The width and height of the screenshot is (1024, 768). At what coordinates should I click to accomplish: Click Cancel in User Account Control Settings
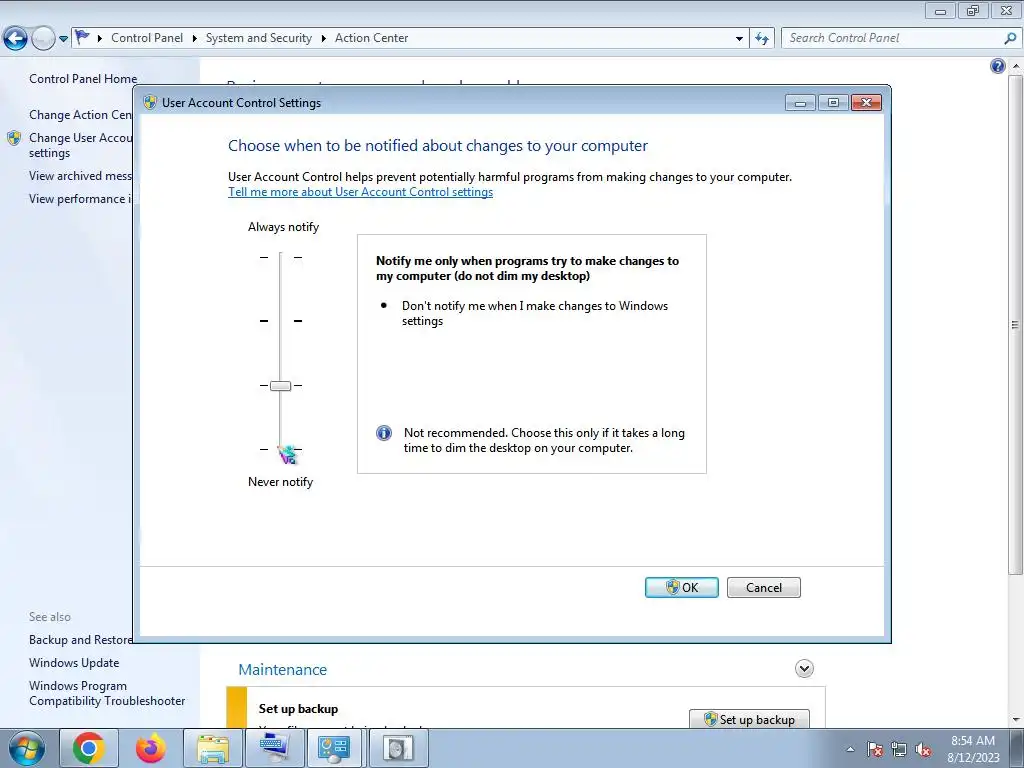pyautogui.click(x=763, y=587)
